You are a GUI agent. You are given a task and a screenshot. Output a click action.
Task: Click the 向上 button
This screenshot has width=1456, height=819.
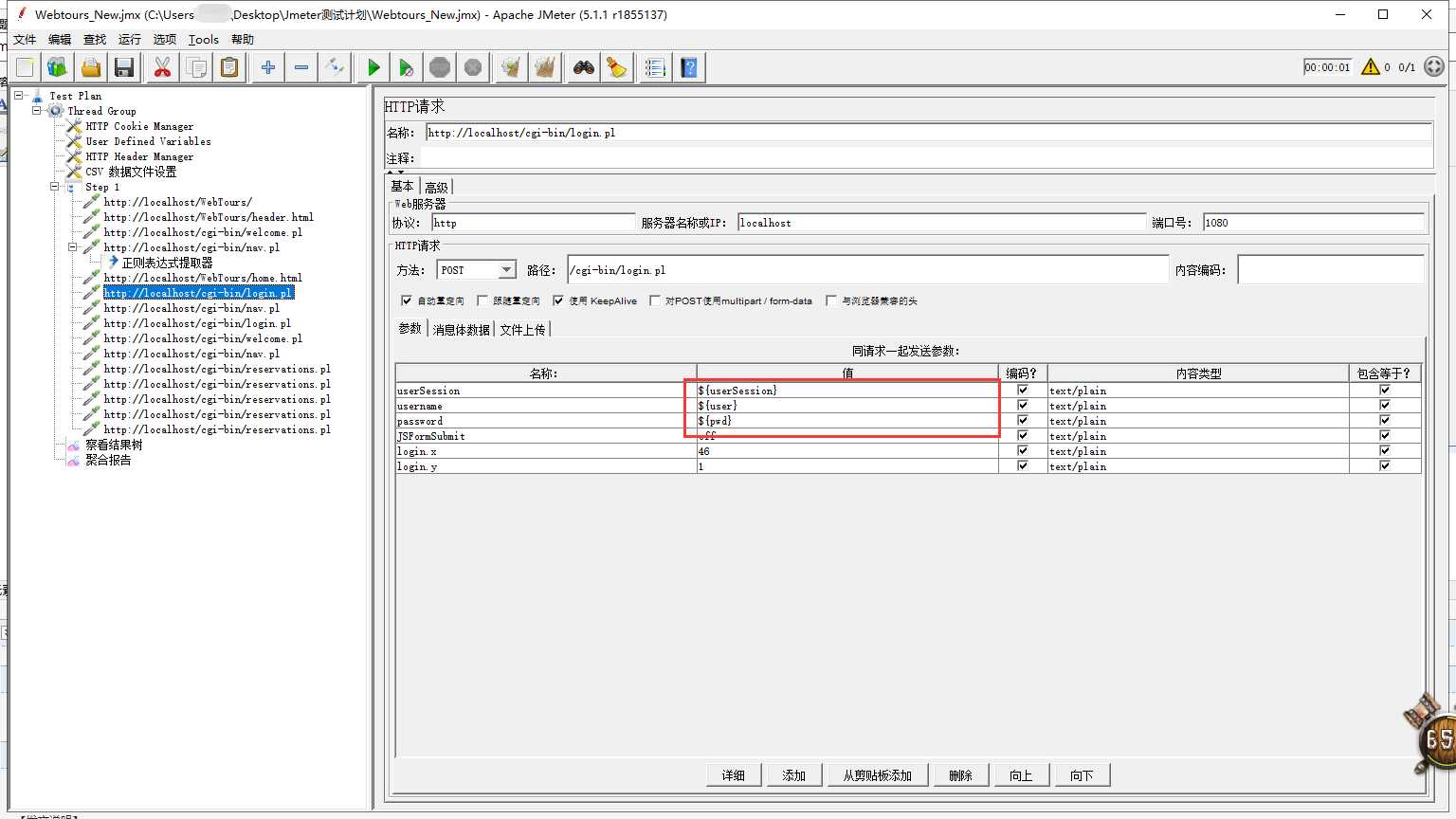tap(1022, 775)
